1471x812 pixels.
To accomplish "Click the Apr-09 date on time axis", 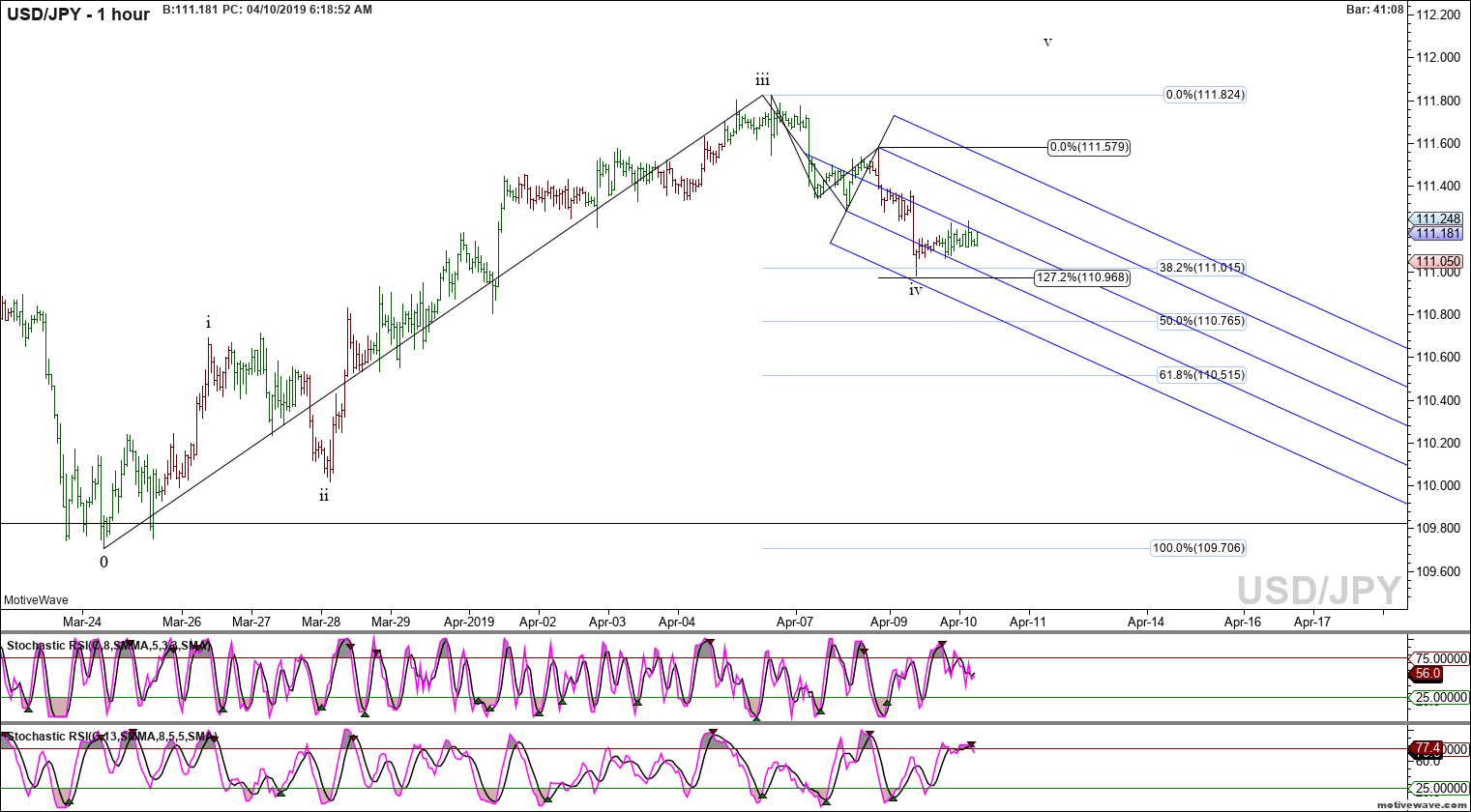I will coord(889,622).
